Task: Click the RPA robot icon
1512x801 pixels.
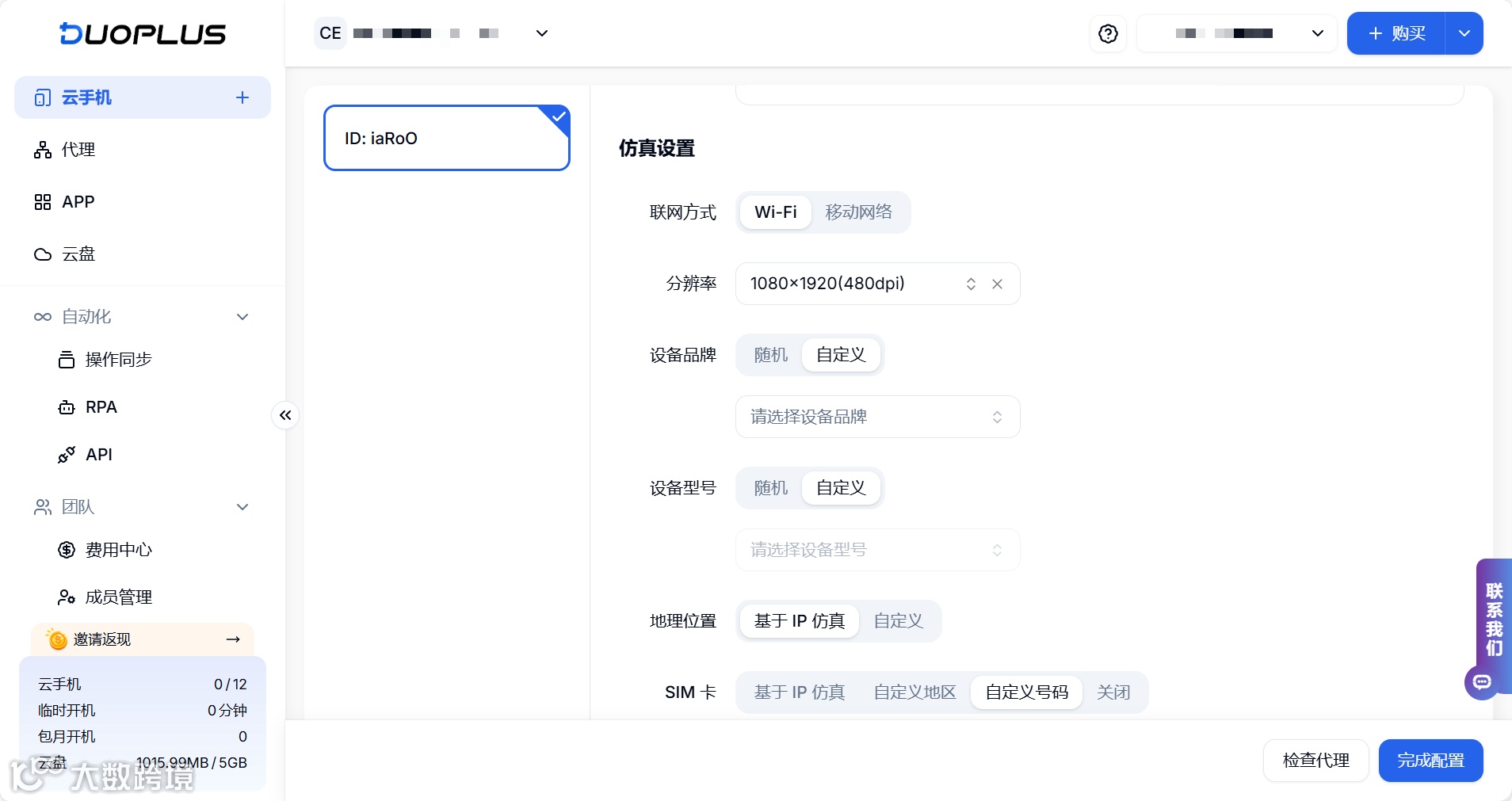Action: coord(67,407)
